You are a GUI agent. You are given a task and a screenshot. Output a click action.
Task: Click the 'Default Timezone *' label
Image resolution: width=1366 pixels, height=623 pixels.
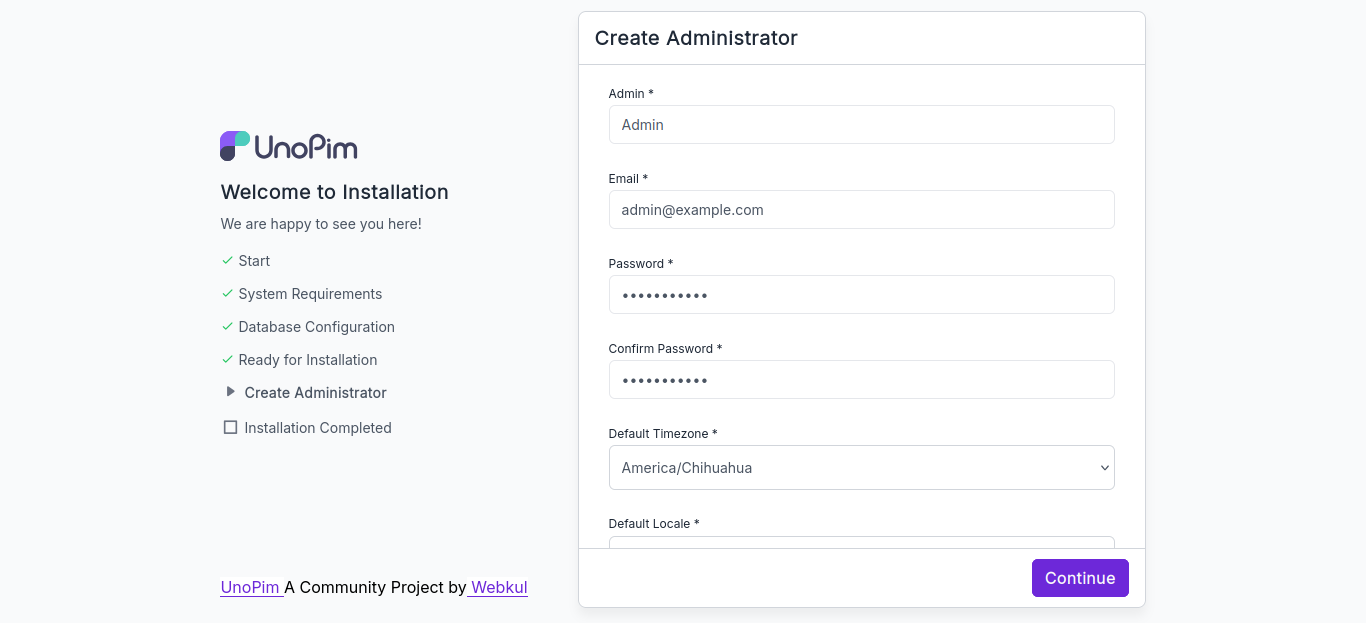coord(663,433)
